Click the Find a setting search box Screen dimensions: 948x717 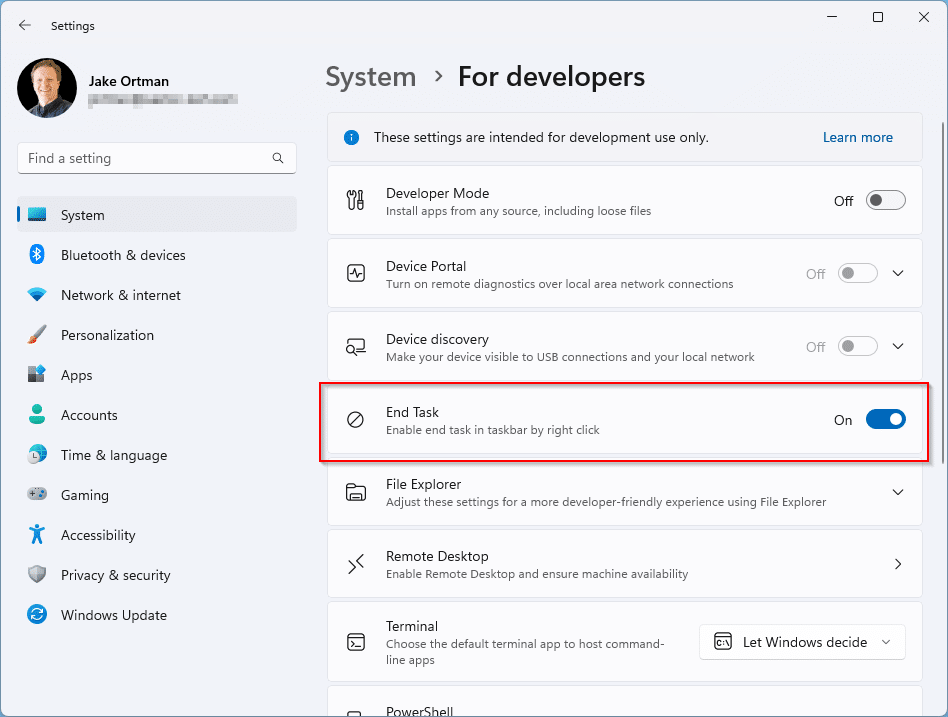pos(157,158)
